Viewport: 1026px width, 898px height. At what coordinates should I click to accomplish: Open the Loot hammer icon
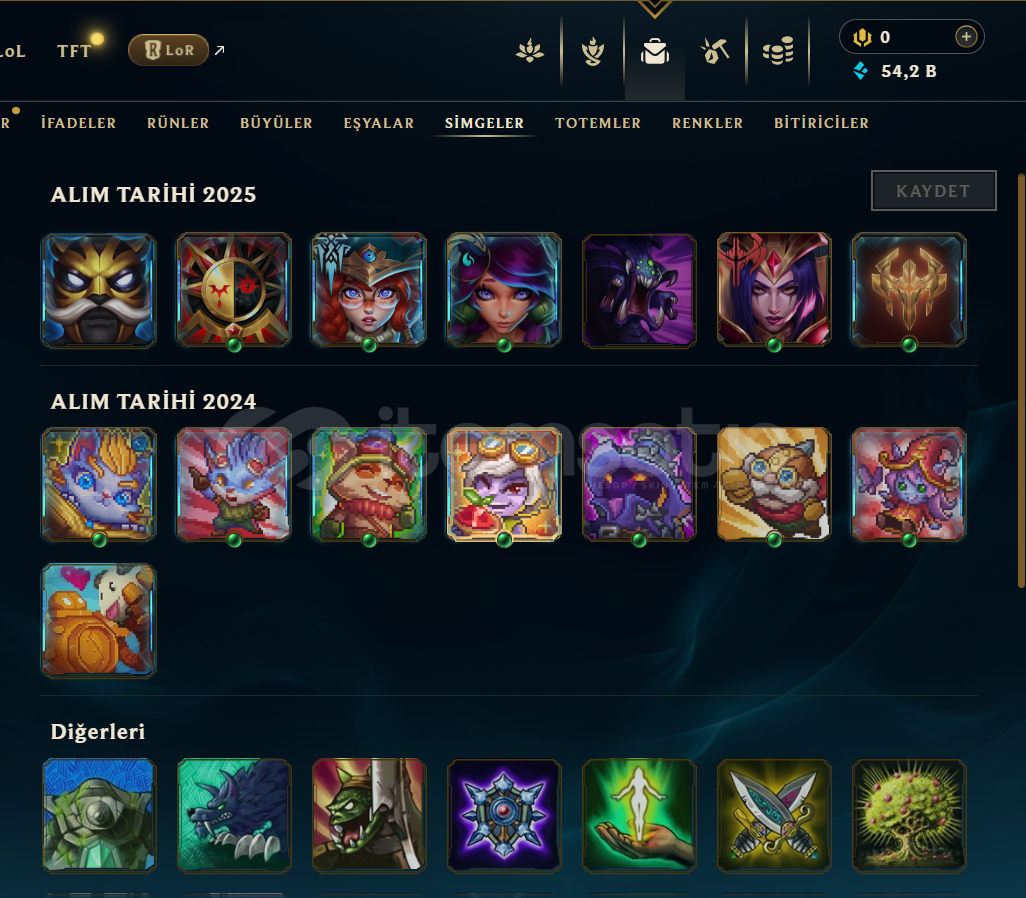tap(715, 51)
